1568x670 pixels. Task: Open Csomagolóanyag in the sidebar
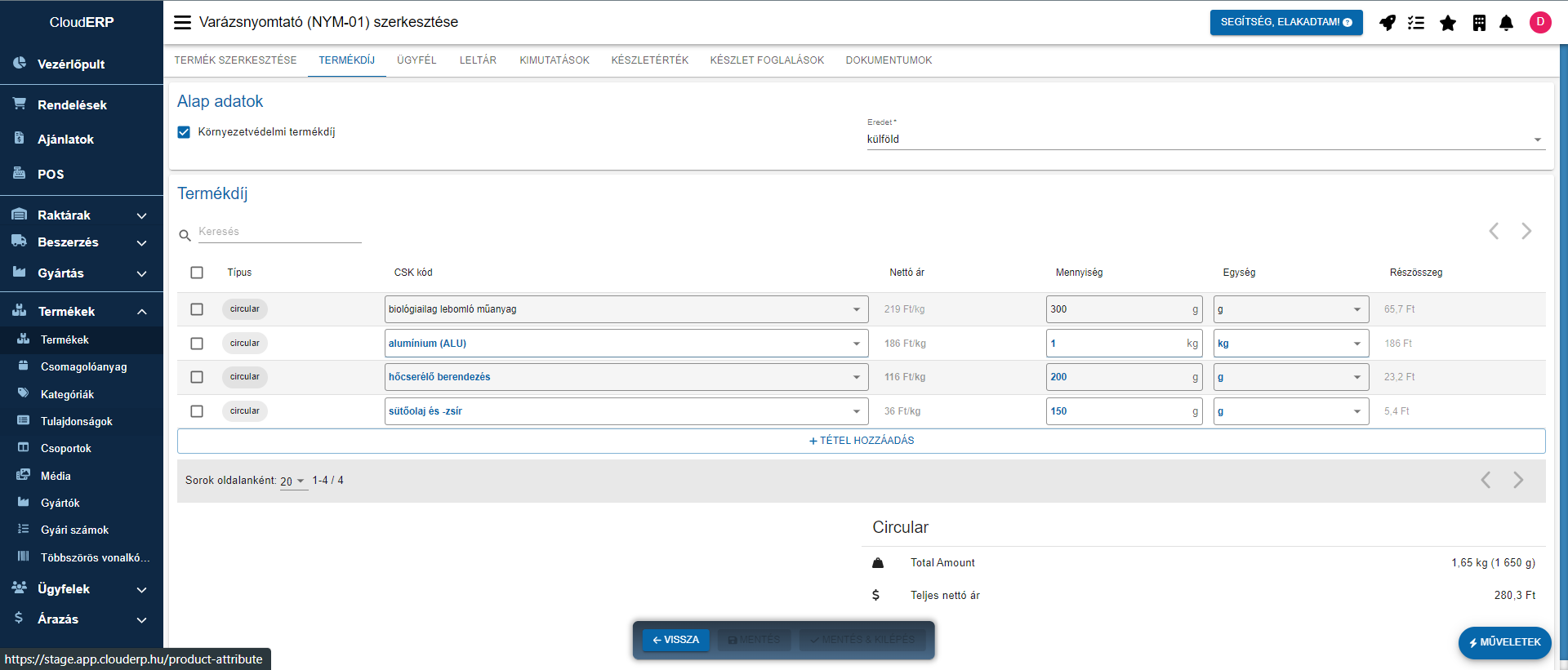[83, 367]
